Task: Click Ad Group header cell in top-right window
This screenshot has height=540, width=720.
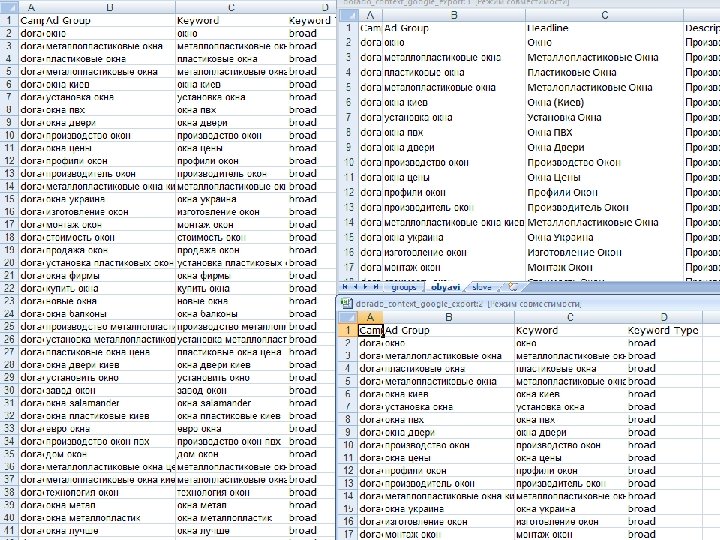Action: 454,28
